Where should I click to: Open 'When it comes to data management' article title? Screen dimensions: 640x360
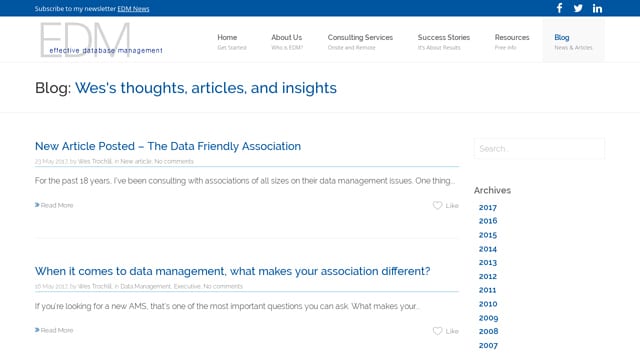pyautogui.click(x=232, y=271)
